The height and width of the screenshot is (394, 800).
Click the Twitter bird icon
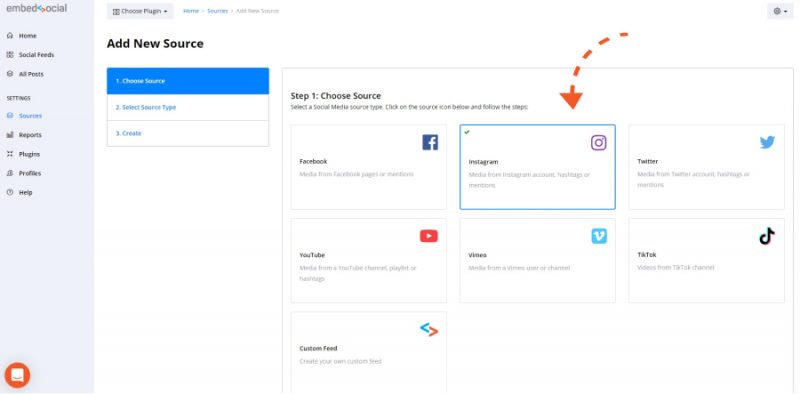[x=767, y=142]
